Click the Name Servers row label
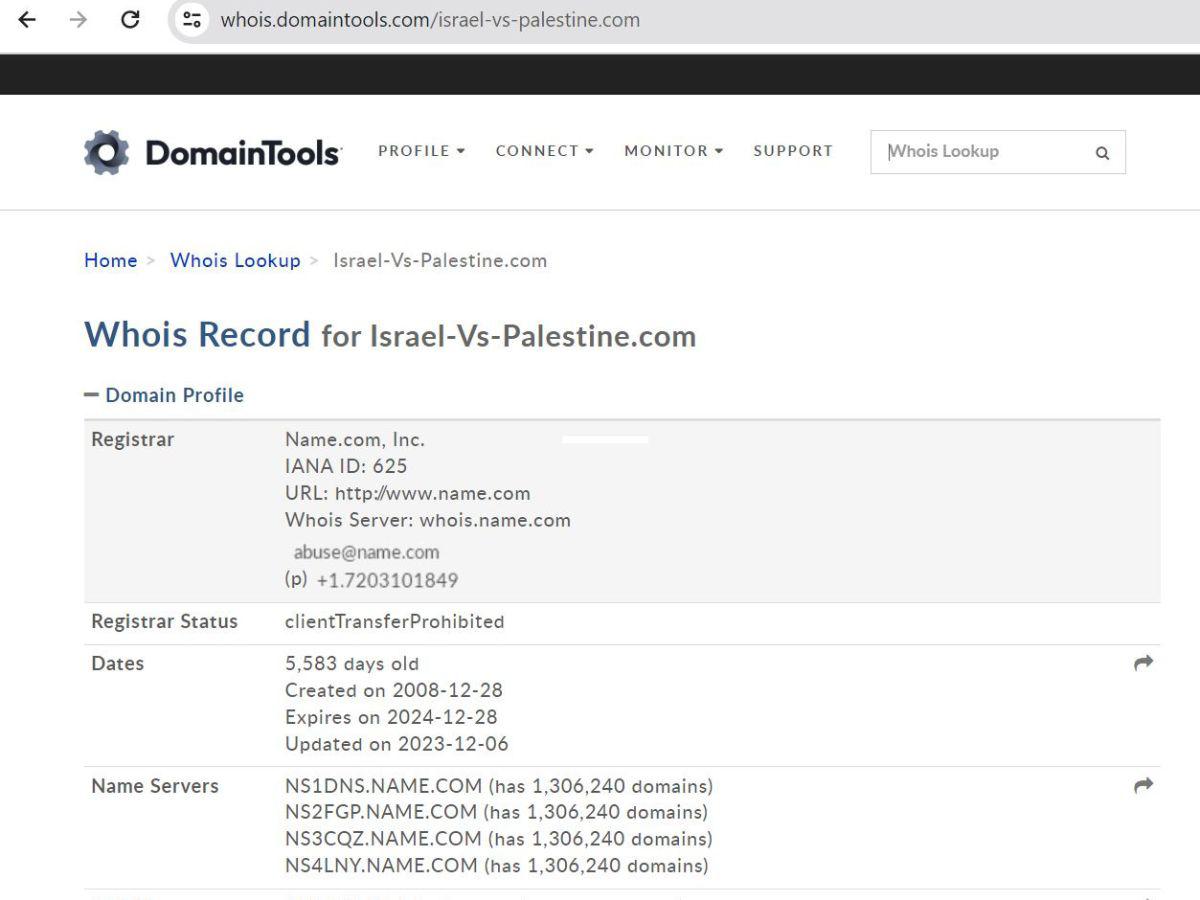This screenshot has height=900, width=1200. pos(155,786)
